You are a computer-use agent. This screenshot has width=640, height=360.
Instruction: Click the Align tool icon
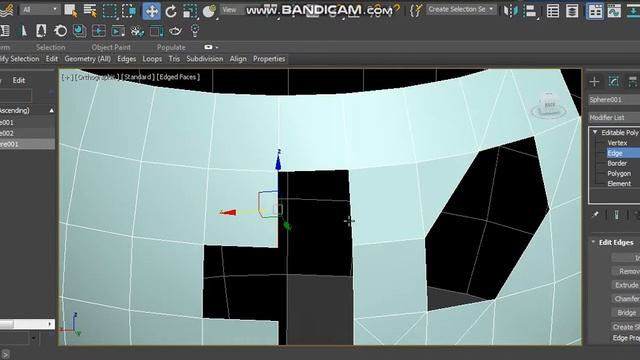[x=530, y=11]
